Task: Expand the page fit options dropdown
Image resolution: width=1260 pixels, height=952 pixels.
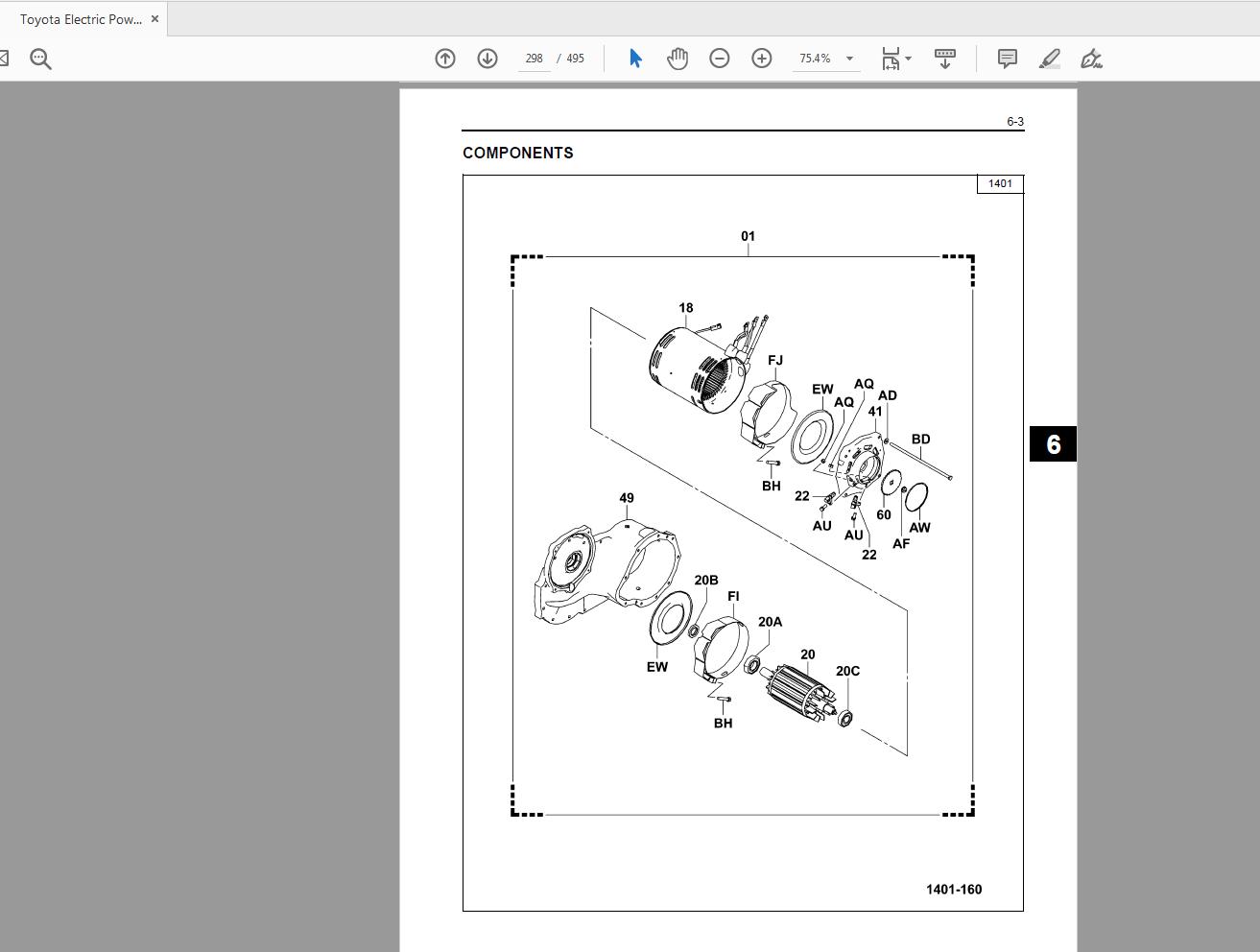Action: click(x=908, y=59)
